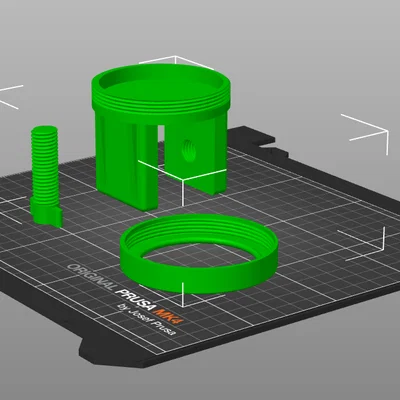This screenshot has height=400, width=400.
Task: Select the green threaded bolt model
Action: (46, 176)
